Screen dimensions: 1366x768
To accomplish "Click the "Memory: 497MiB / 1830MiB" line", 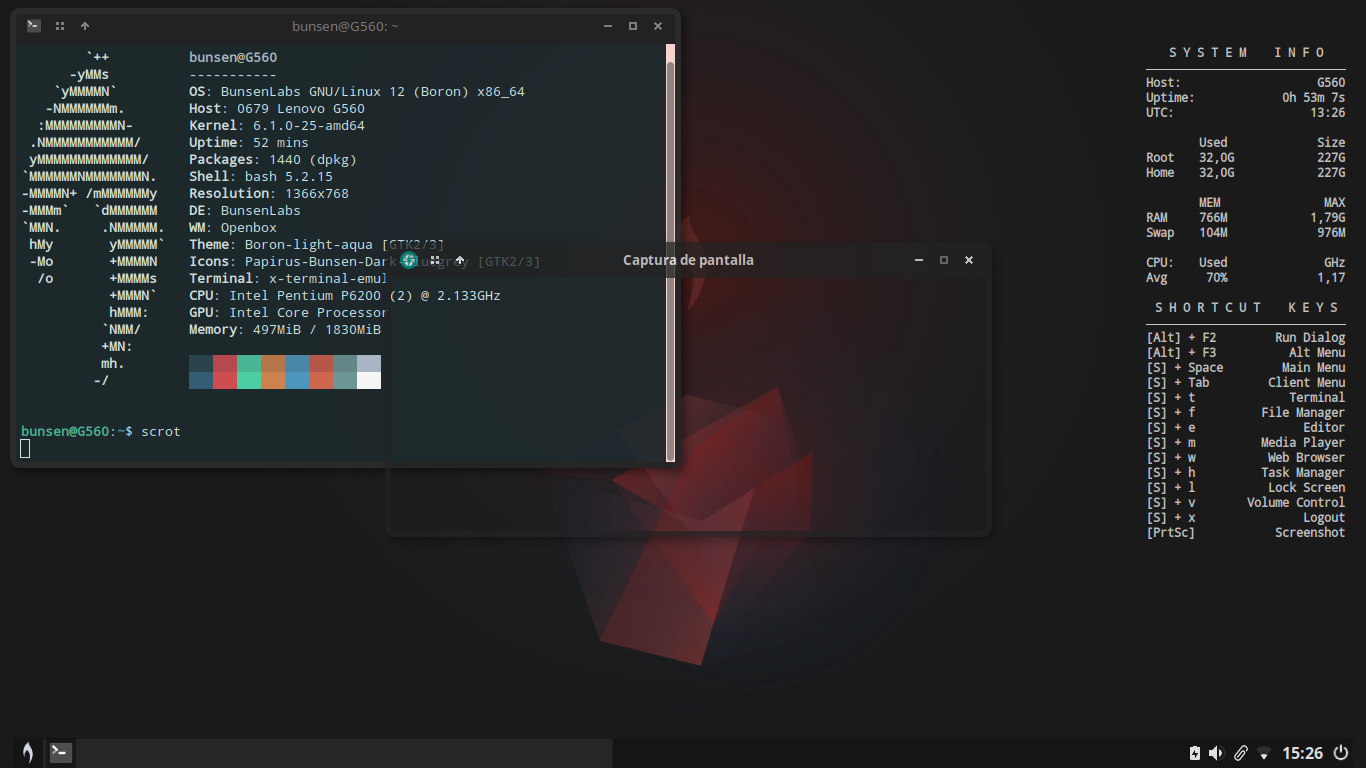I will click(x=285, y=330).
